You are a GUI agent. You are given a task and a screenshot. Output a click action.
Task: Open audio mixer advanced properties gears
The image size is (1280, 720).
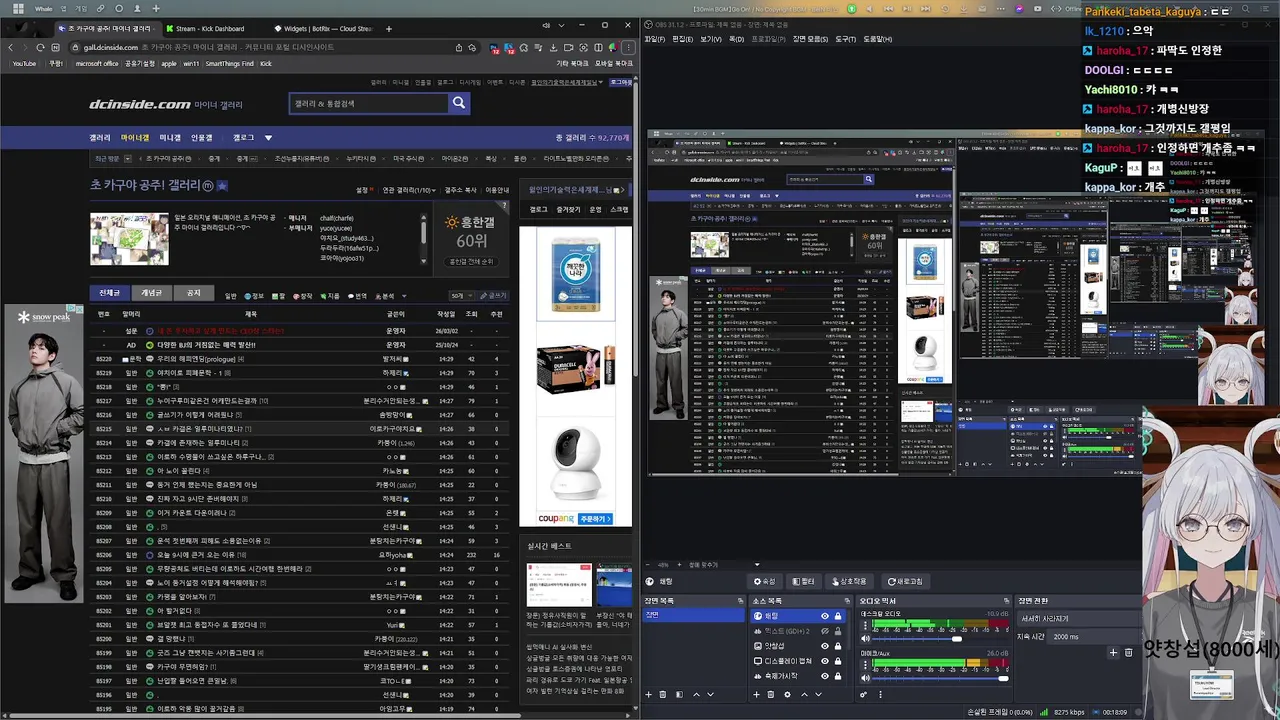click(863, 695)
